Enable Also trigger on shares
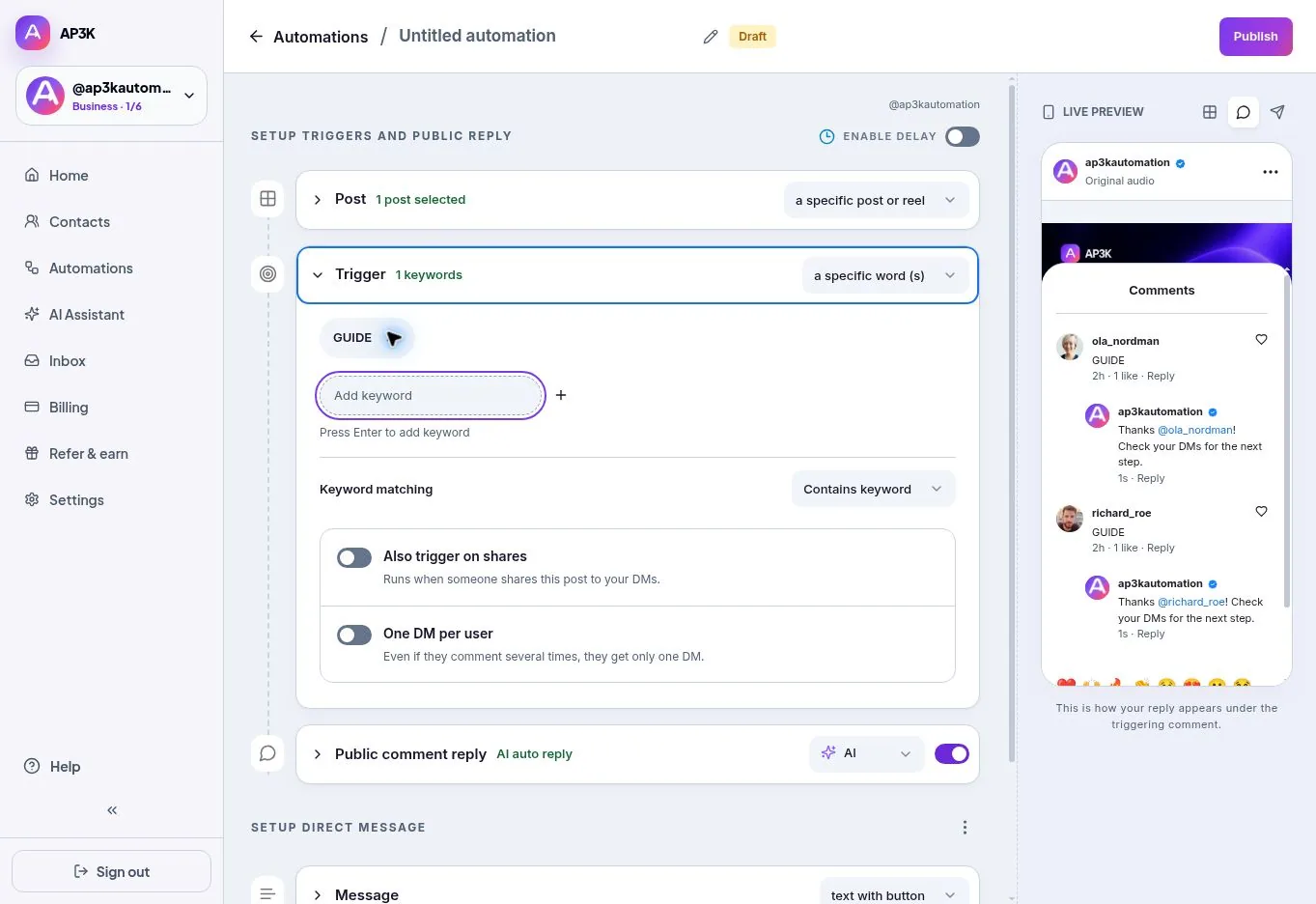The width and height of the screenshot is (1316, 904). pyautogui.click(x=354, y=557)
